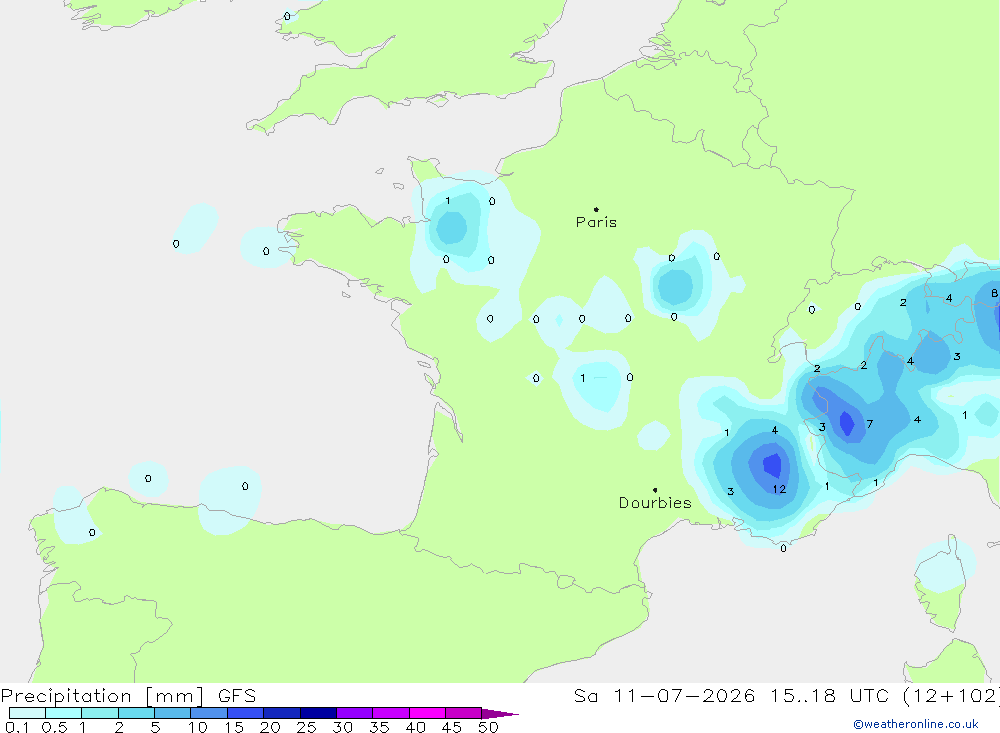Image resolution: width=1000 pixels, height=733 pixels.
Task: Click the forecast date Sa 11-07-2026 text
Action: tap(664, 696)
